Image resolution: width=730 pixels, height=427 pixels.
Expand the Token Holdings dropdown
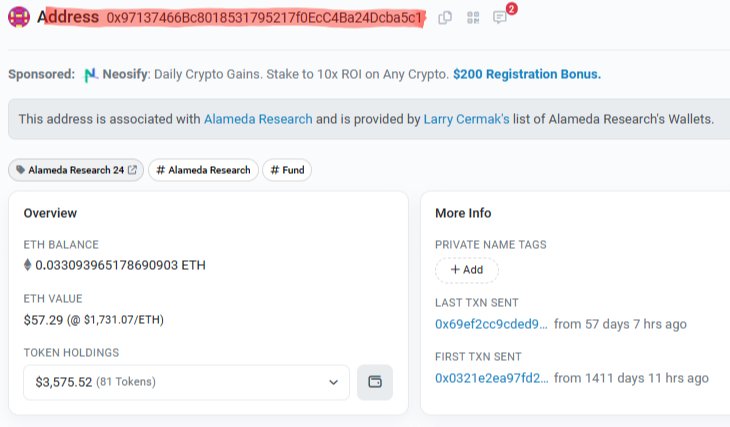[x=186, y=382]
